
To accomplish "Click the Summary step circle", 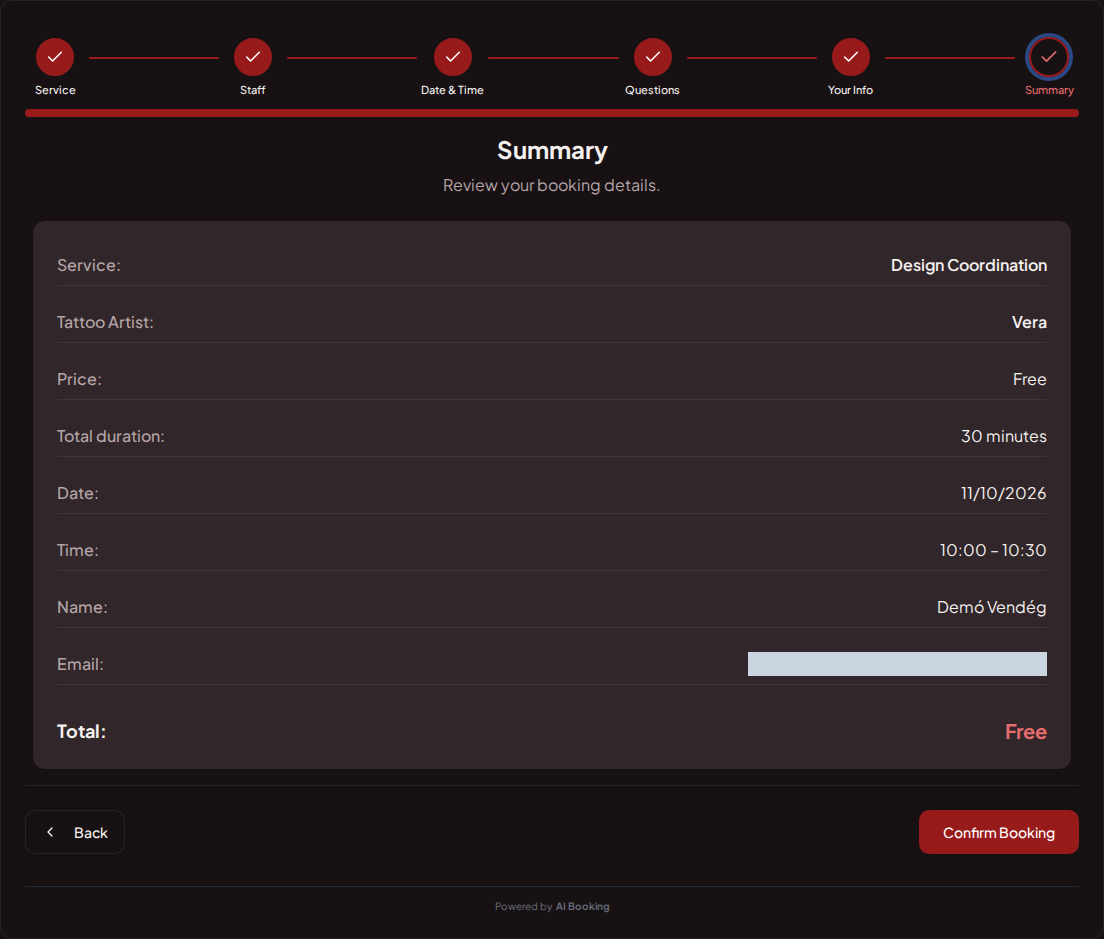I will 1049,57.
